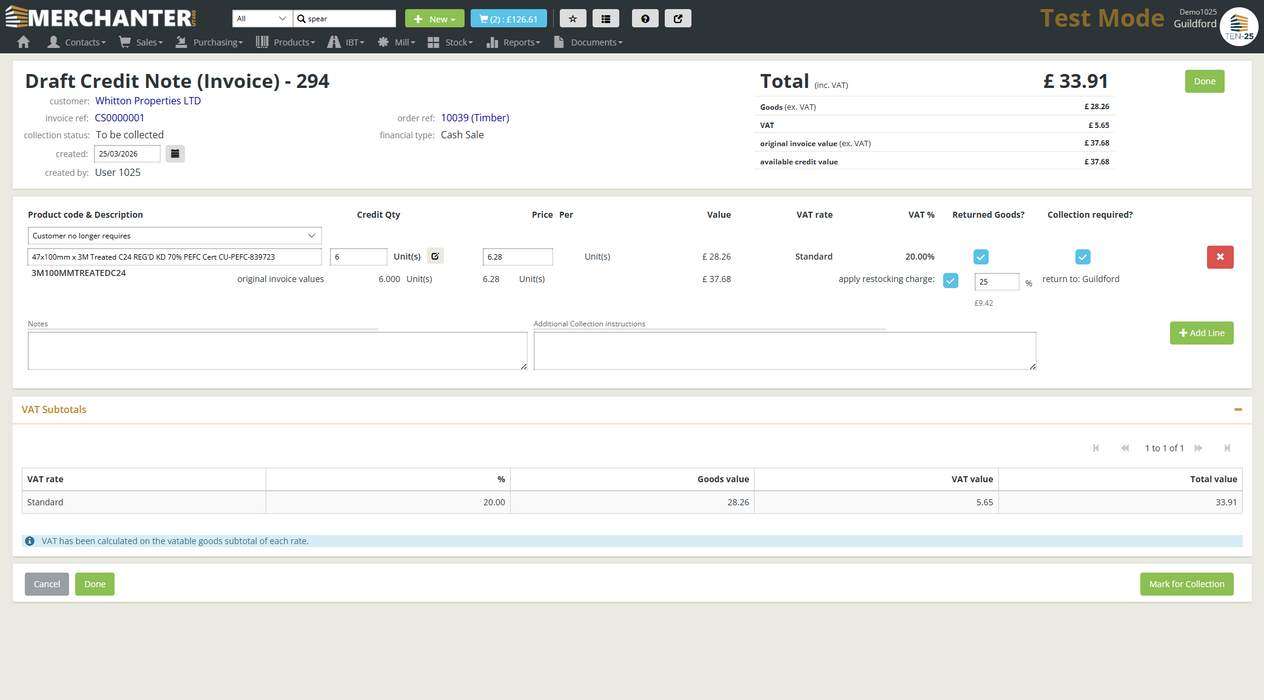Screen dimensions: 1264x700
Task: Click the bottom Done button beside Cancel
Action: tap(95, 584)
